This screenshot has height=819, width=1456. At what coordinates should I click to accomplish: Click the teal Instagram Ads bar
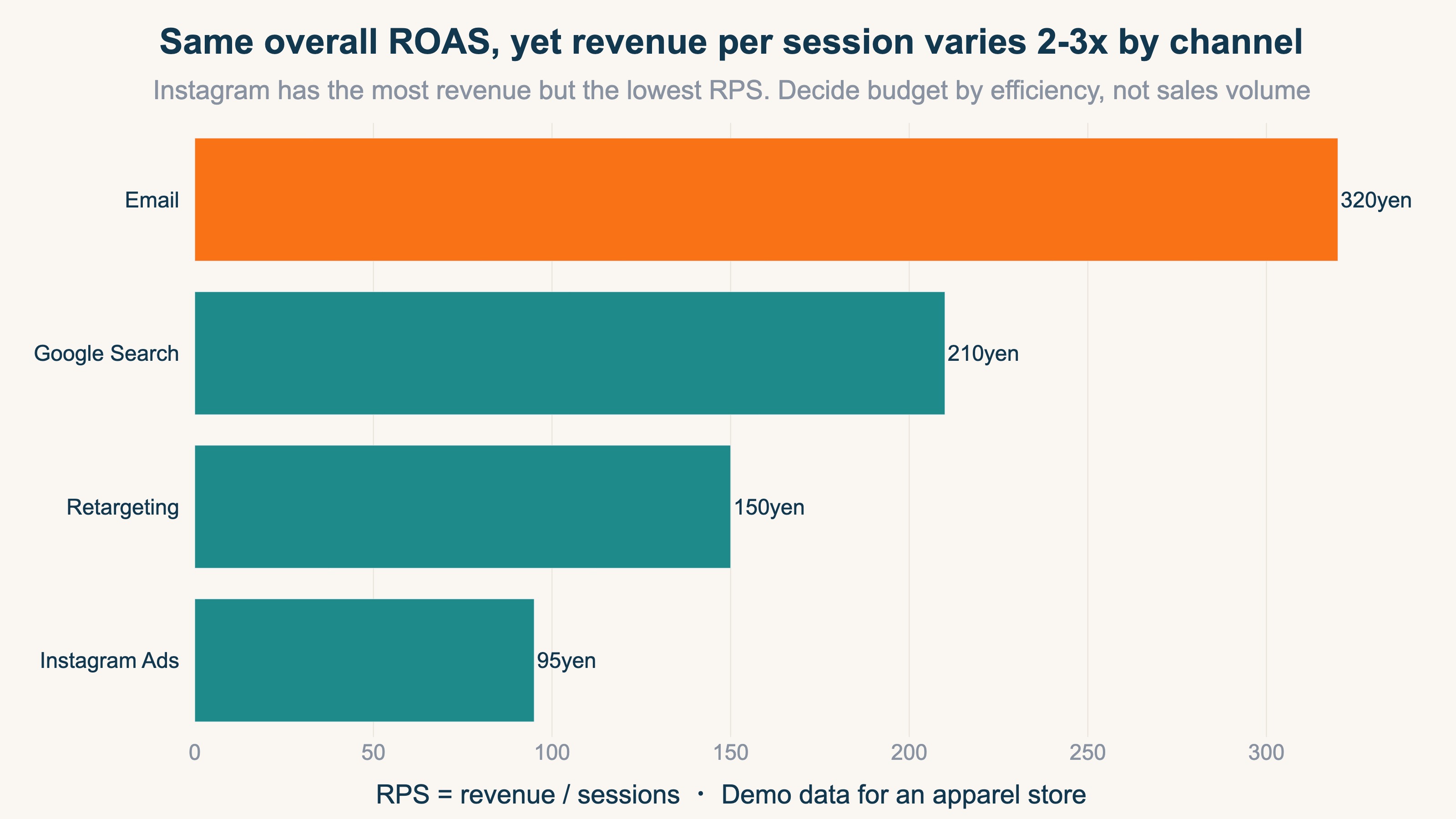point(364,660)
